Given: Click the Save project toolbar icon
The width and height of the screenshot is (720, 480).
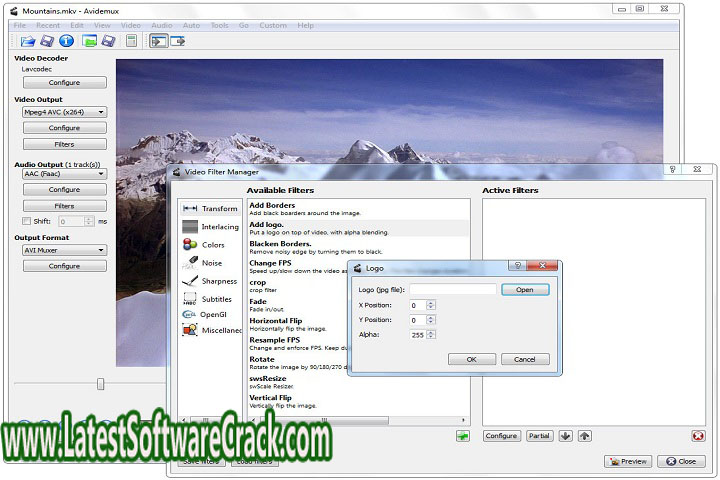Looking at the screenshot, I should [108, 41].
